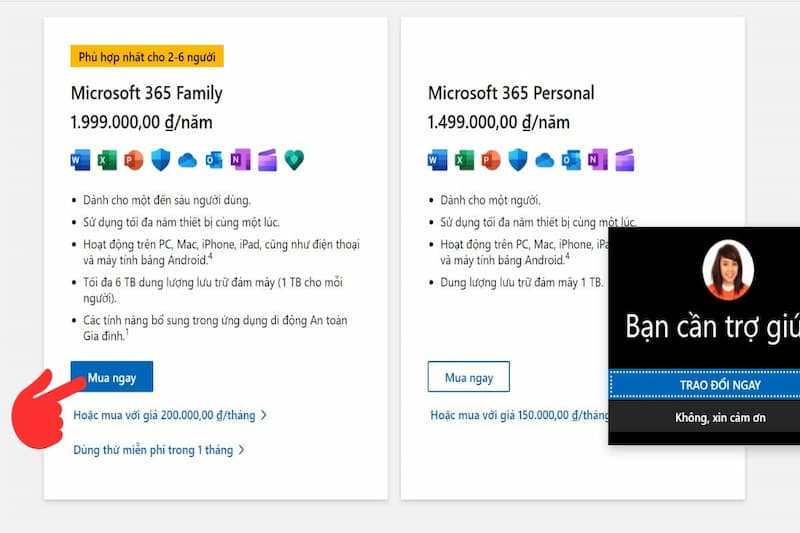
Task: Open the 200.000,00 ₫/tháng monthly purchase link
Action: (x=170, y=415)
